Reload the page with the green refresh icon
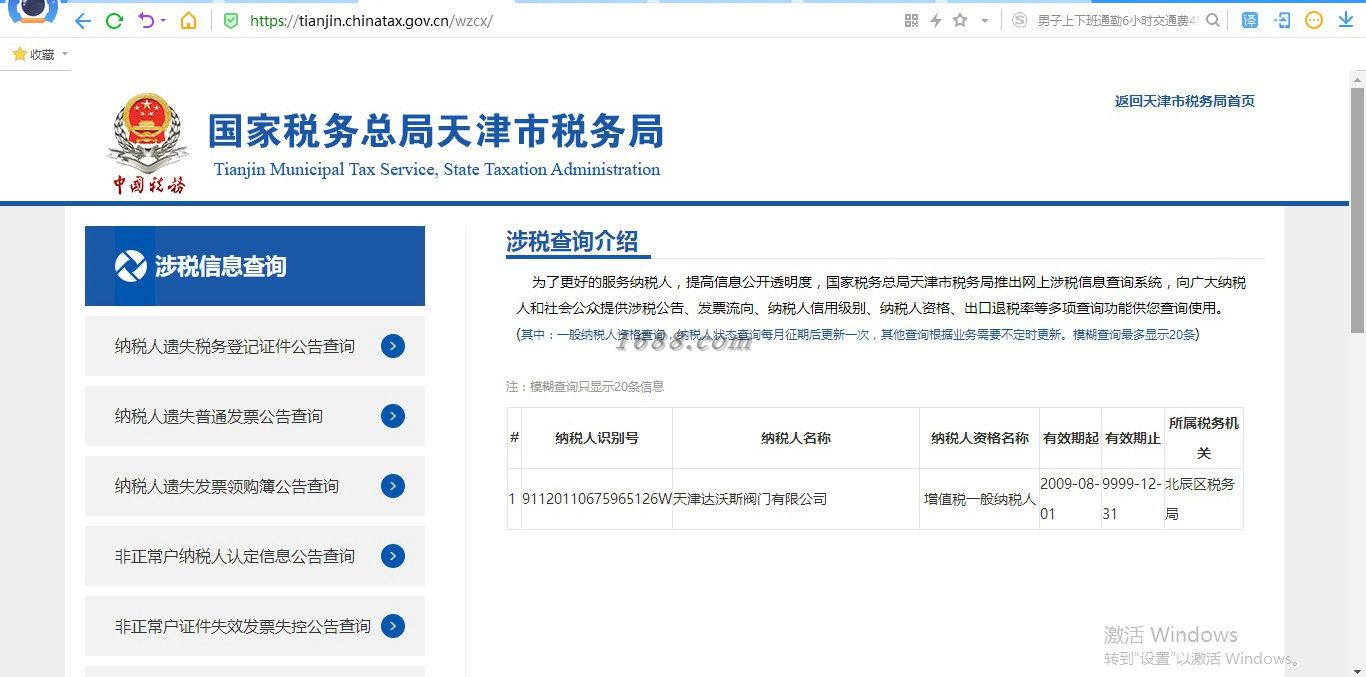1366x677 pixels. pyautogui.click(x=114, y=21)
